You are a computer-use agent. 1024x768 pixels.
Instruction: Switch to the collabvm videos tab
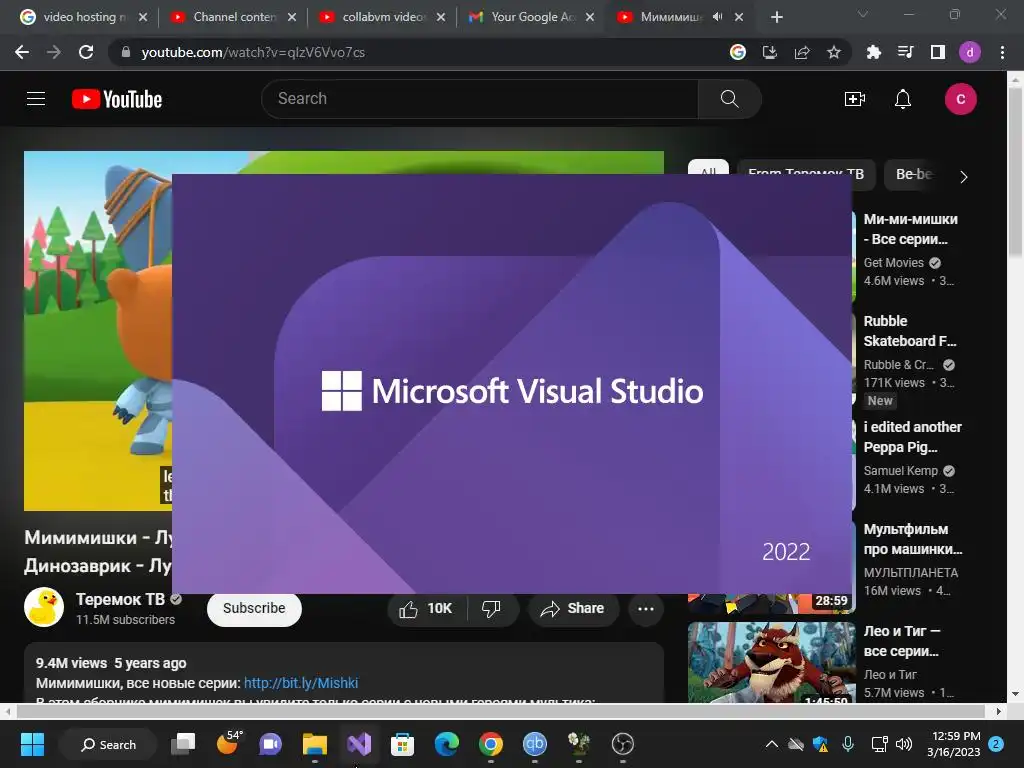click(383, 17)
